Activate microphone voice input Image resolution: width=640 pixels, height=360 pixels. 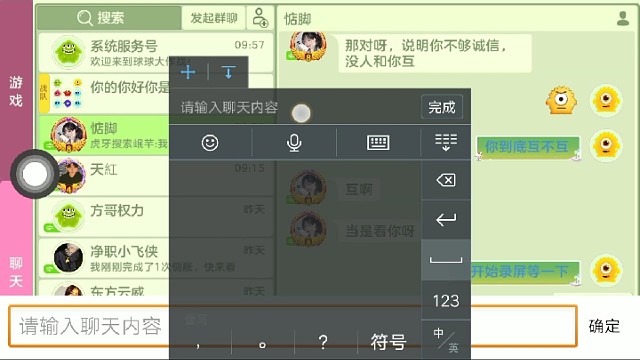[x=294, y=142]
